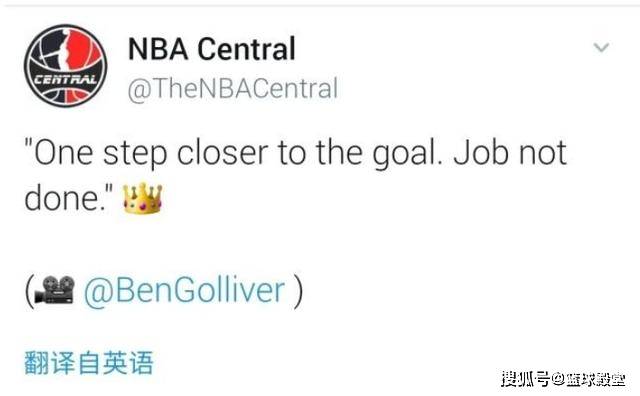Open the tweet's more-actions arrow menu
The width and height of the screenshot is (640, 396).
tap(601, 47)
